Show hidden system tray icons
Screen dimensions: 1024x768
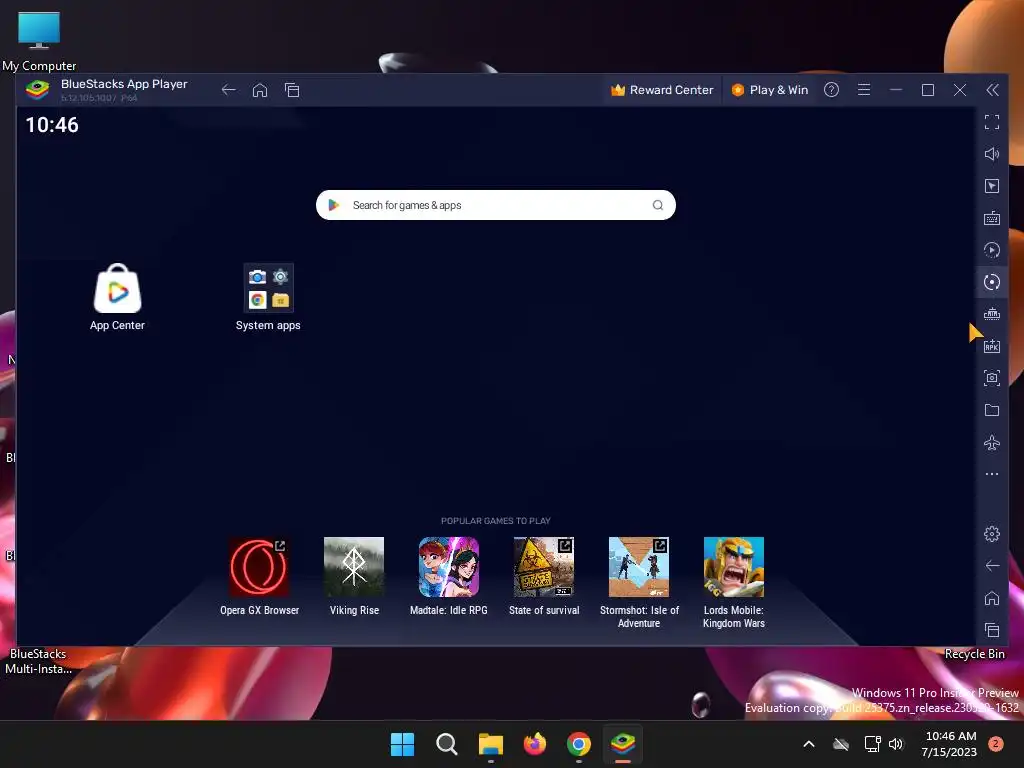pyautogui.click(x=808, y=744)
